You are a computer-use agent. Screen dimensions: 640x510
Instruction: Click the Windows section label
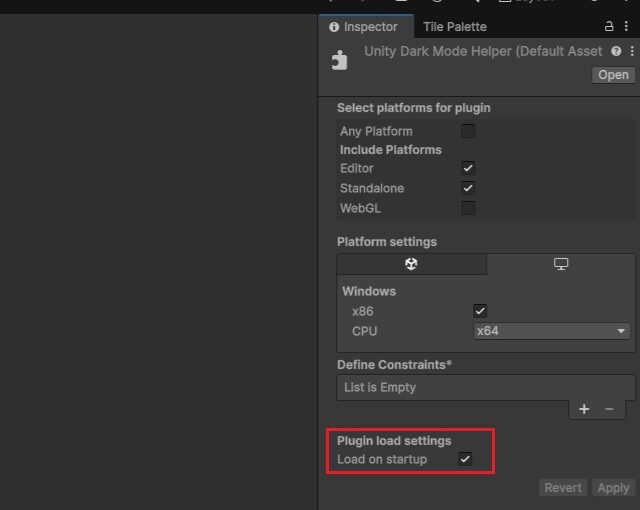pyautogui.click(x=369, y=291)
